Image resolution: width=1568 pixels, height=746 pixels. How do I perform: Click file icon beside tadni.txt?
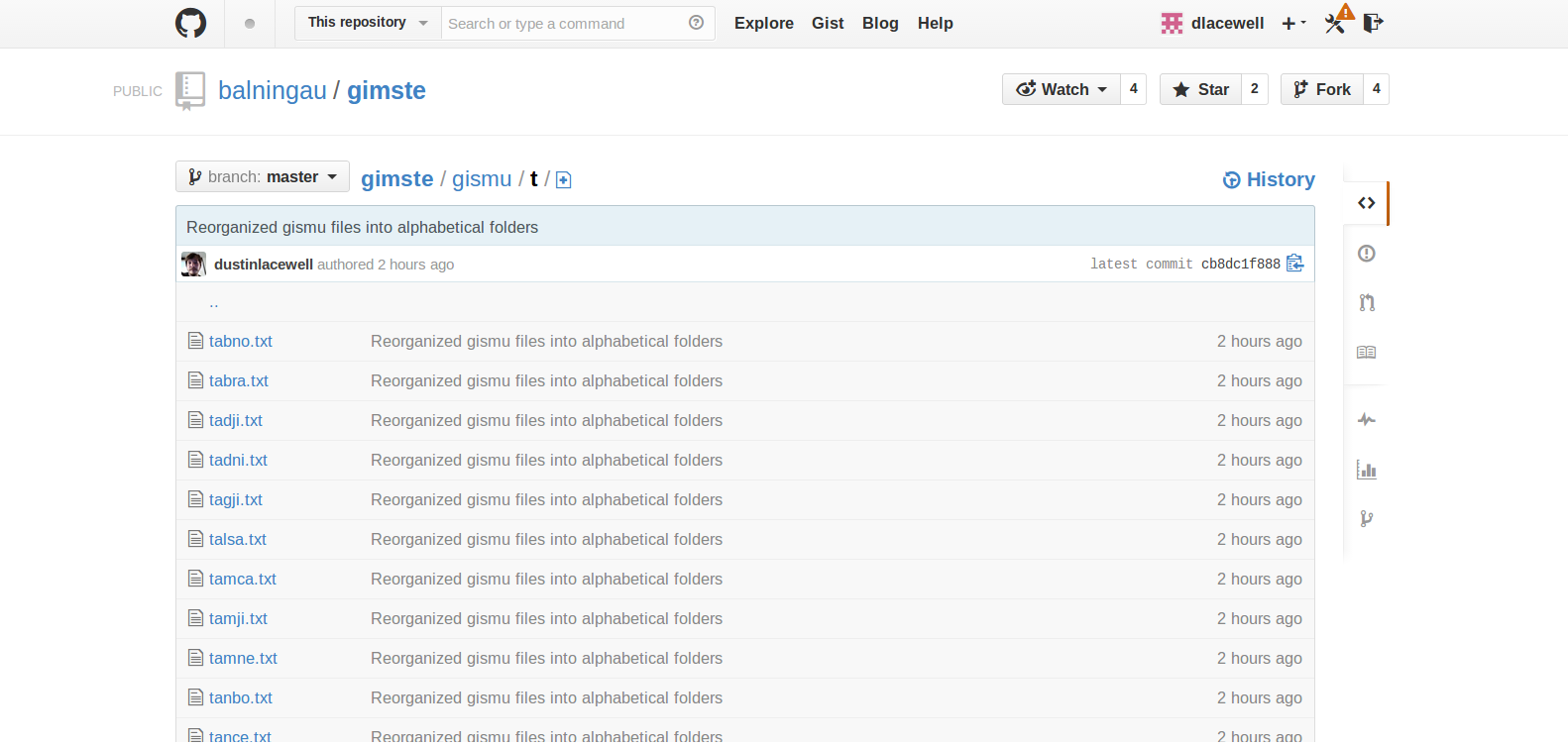pyautogui.click(x=195, y=460)
